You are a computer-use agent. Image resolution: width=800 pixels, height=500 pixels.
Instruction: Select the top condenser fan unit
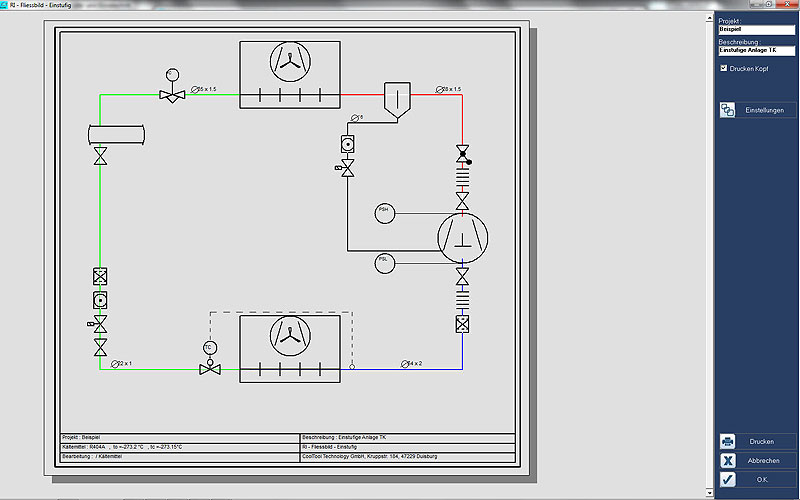[x=290, y=73]
